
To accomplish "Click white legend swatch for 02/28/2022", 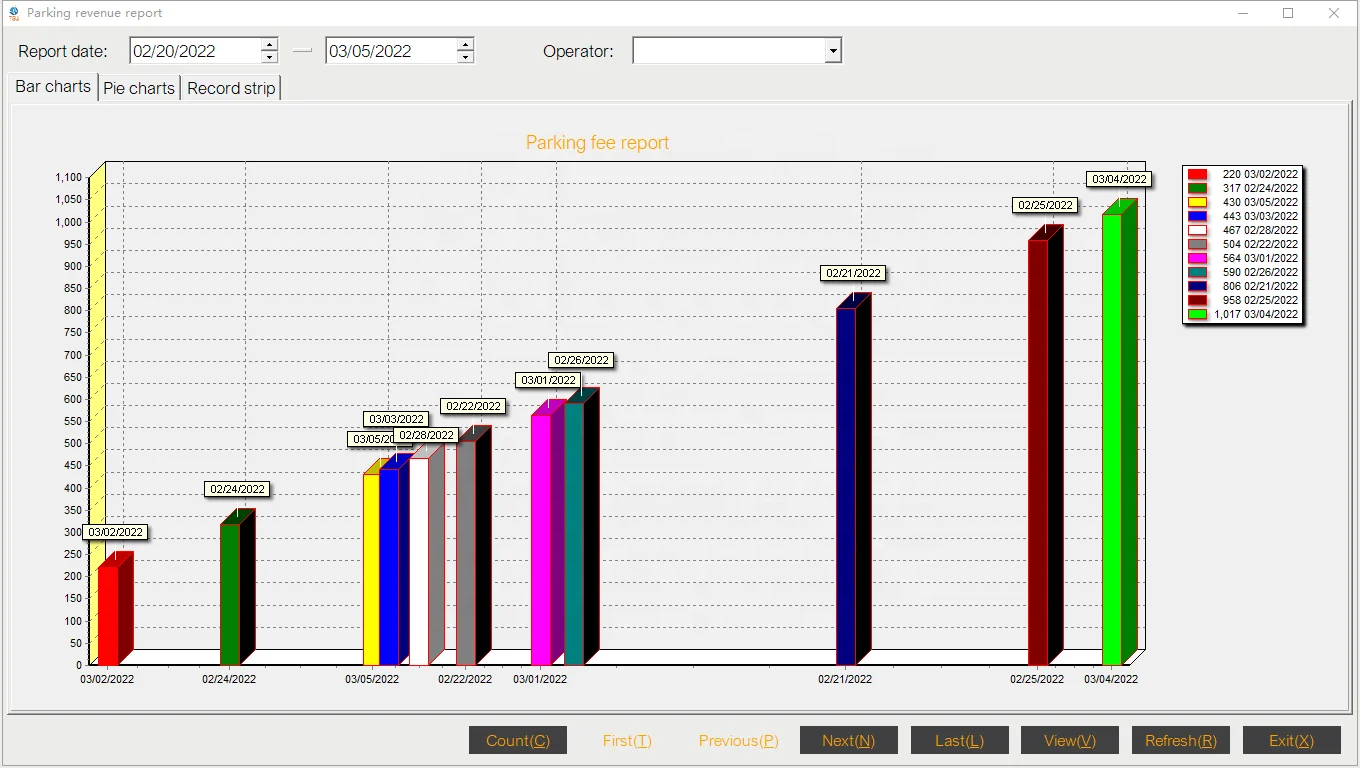I will tap(1197, 230).
